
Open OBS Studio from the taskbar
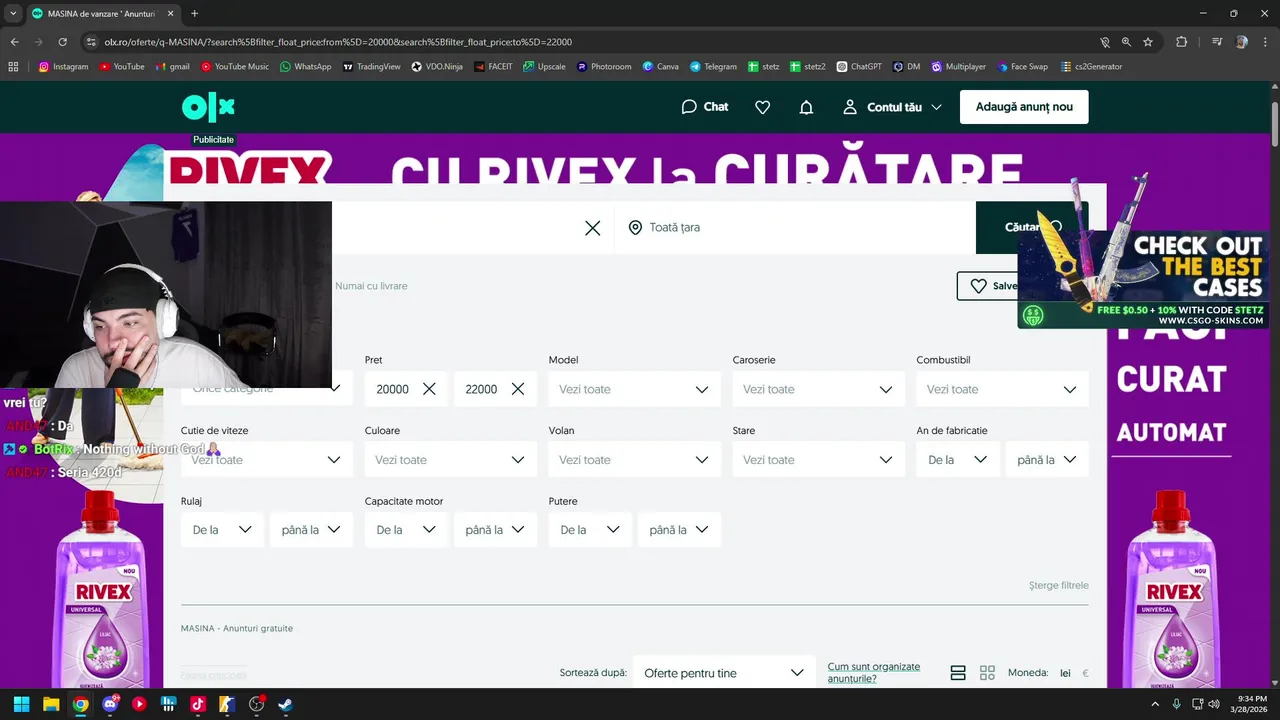click(x=256, y=704)
